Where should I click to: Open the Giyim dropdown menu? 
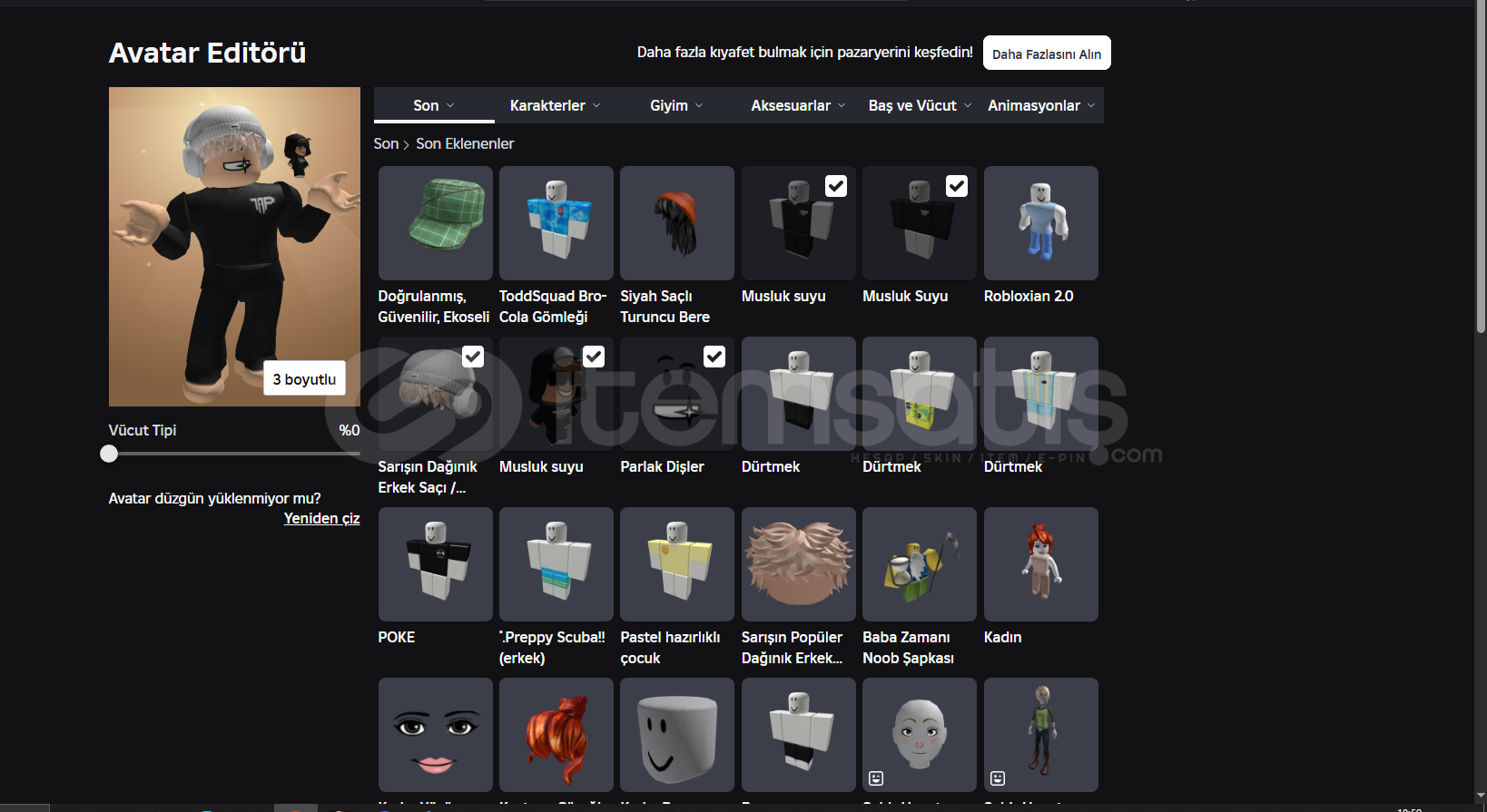click(x=676, y=105)
